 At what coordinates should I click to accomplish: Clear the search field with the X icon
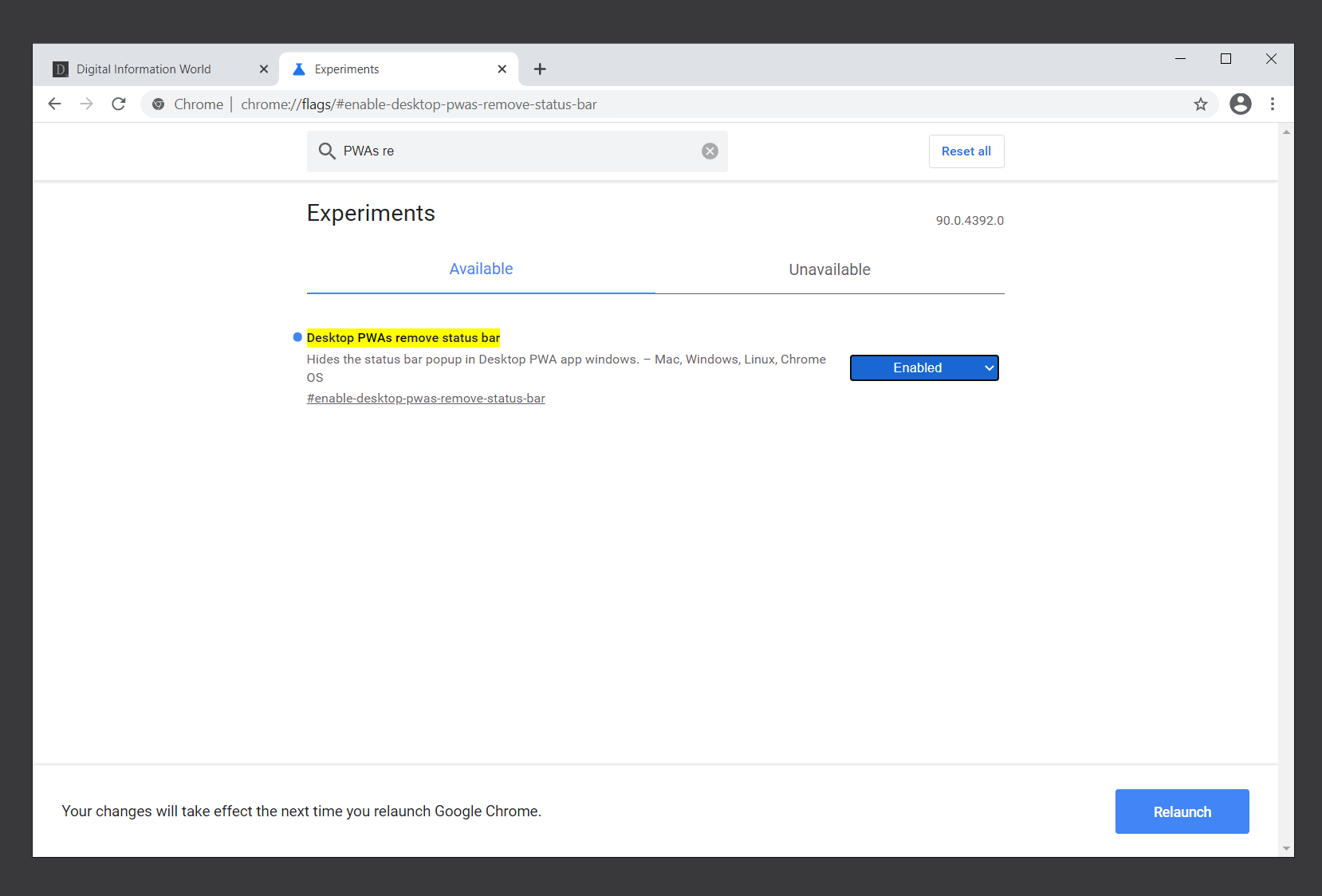[x=709, y=151]
